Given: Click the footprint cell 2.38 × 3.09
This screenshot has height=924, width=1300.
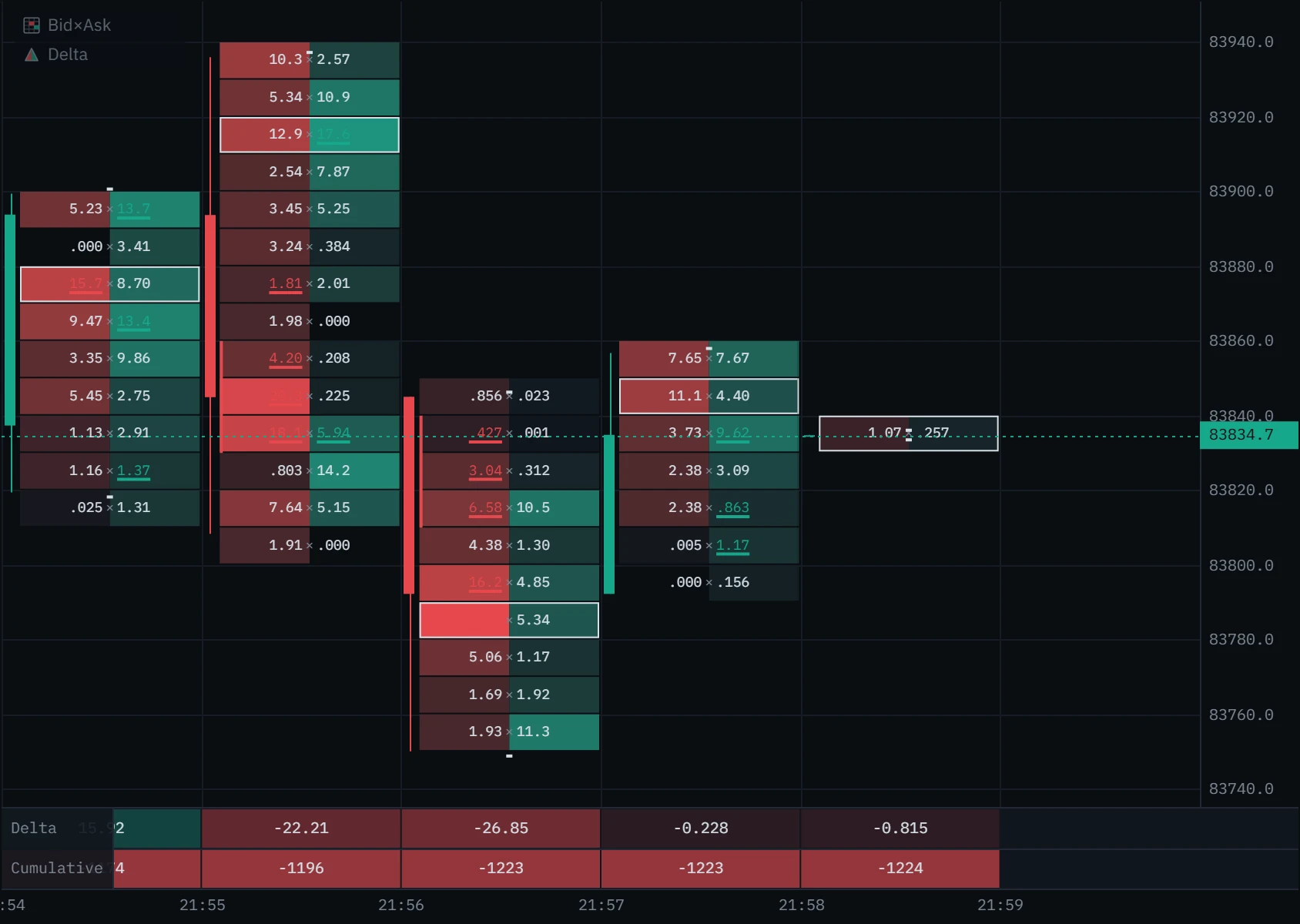Looking at the screenshot, I should [x=709, y=470].
